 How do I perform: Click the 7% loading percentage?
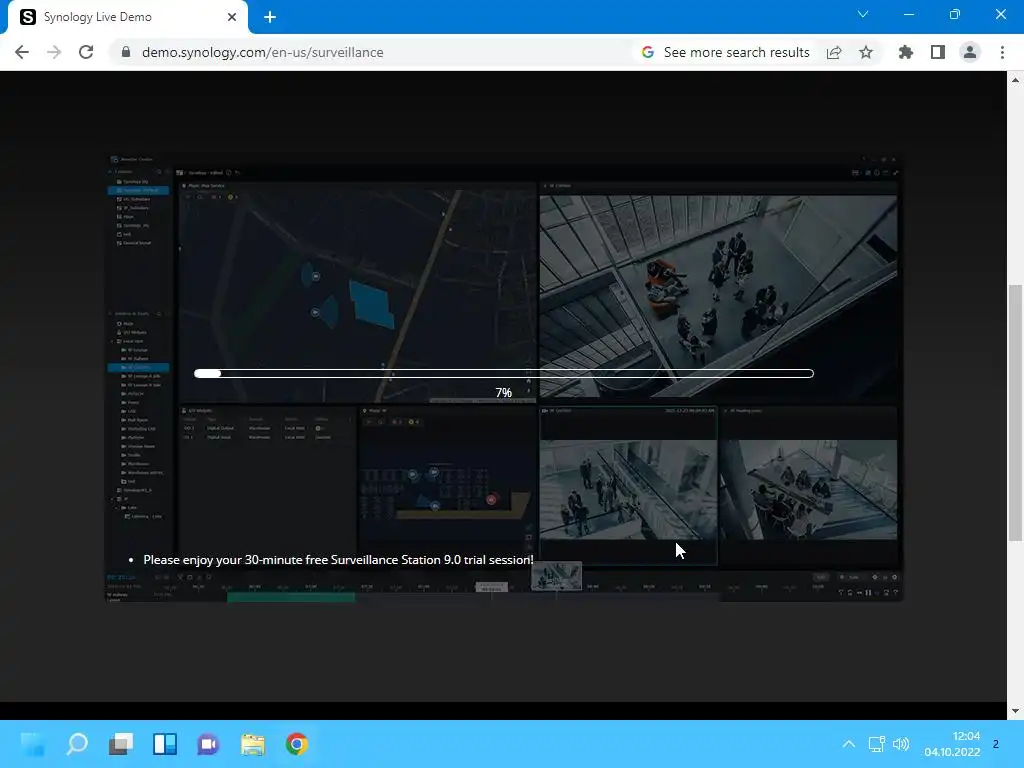[x=504, y=392]
